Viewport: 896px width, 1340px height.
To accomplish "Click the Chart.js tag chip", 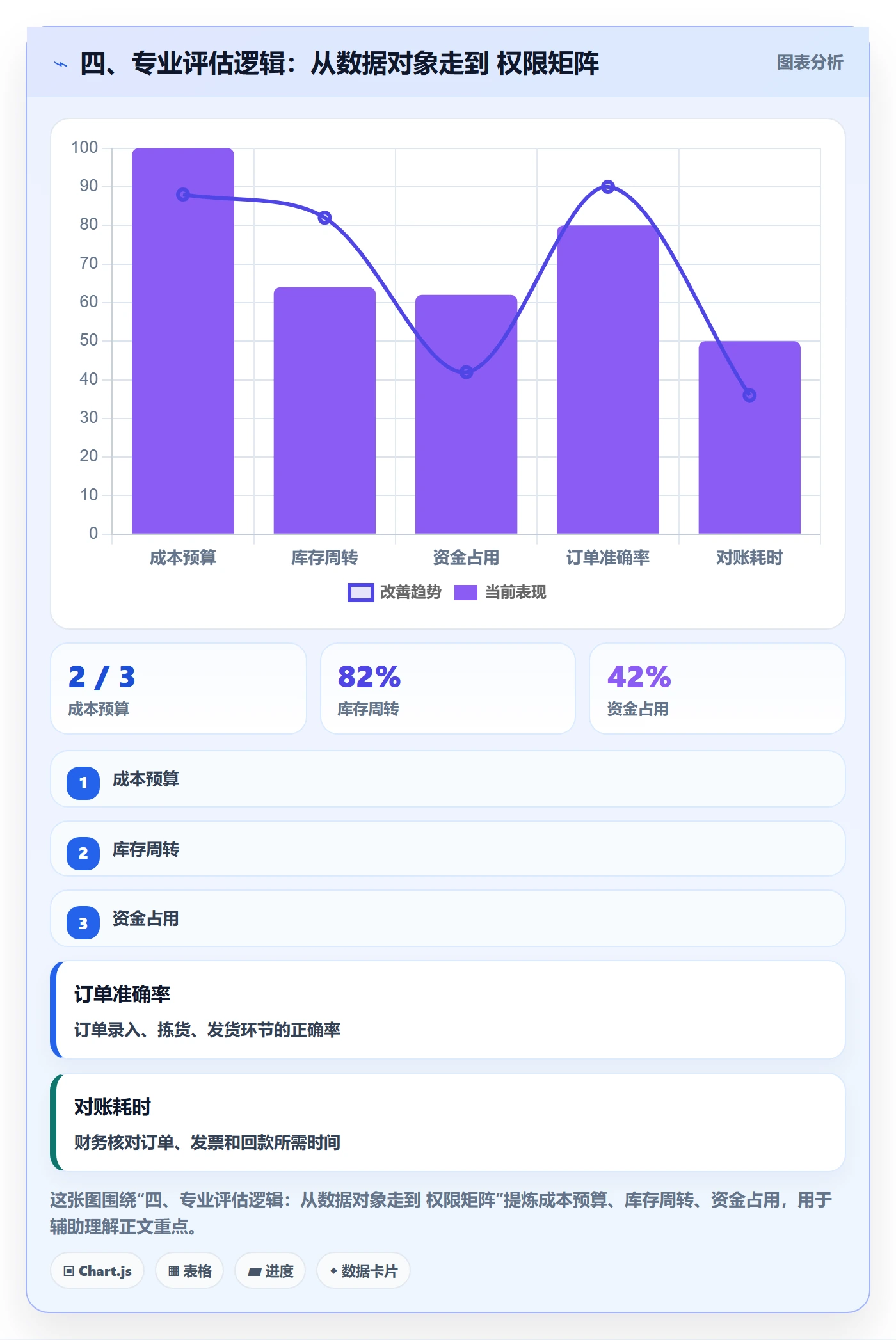I will [97, 1271].
